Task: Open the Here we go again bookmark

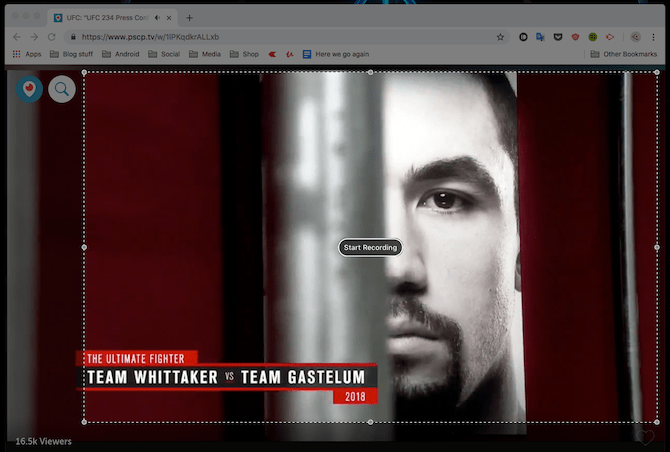Action: point(338,54)
